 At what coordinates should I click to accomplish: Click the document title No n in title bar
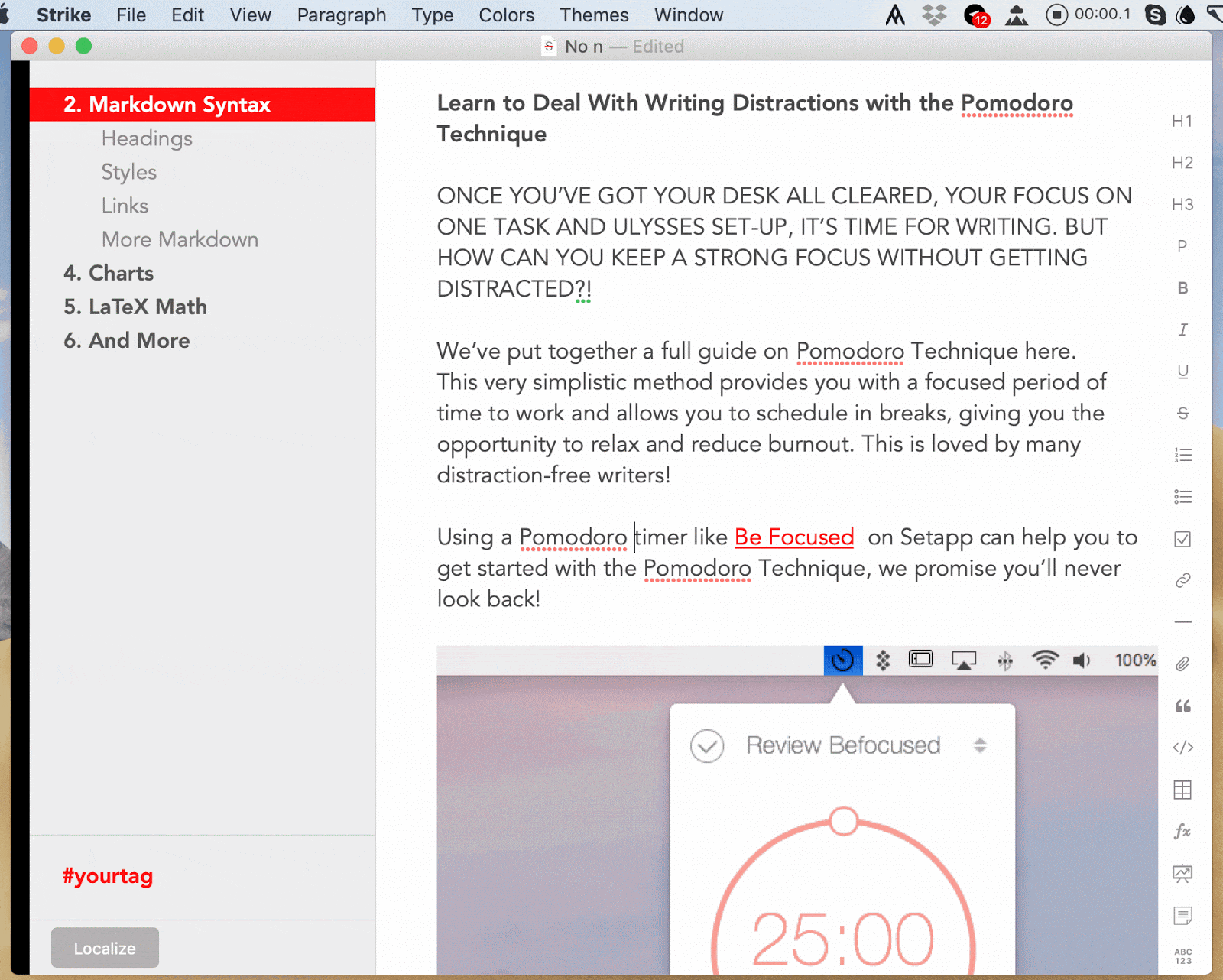point(584,47)
